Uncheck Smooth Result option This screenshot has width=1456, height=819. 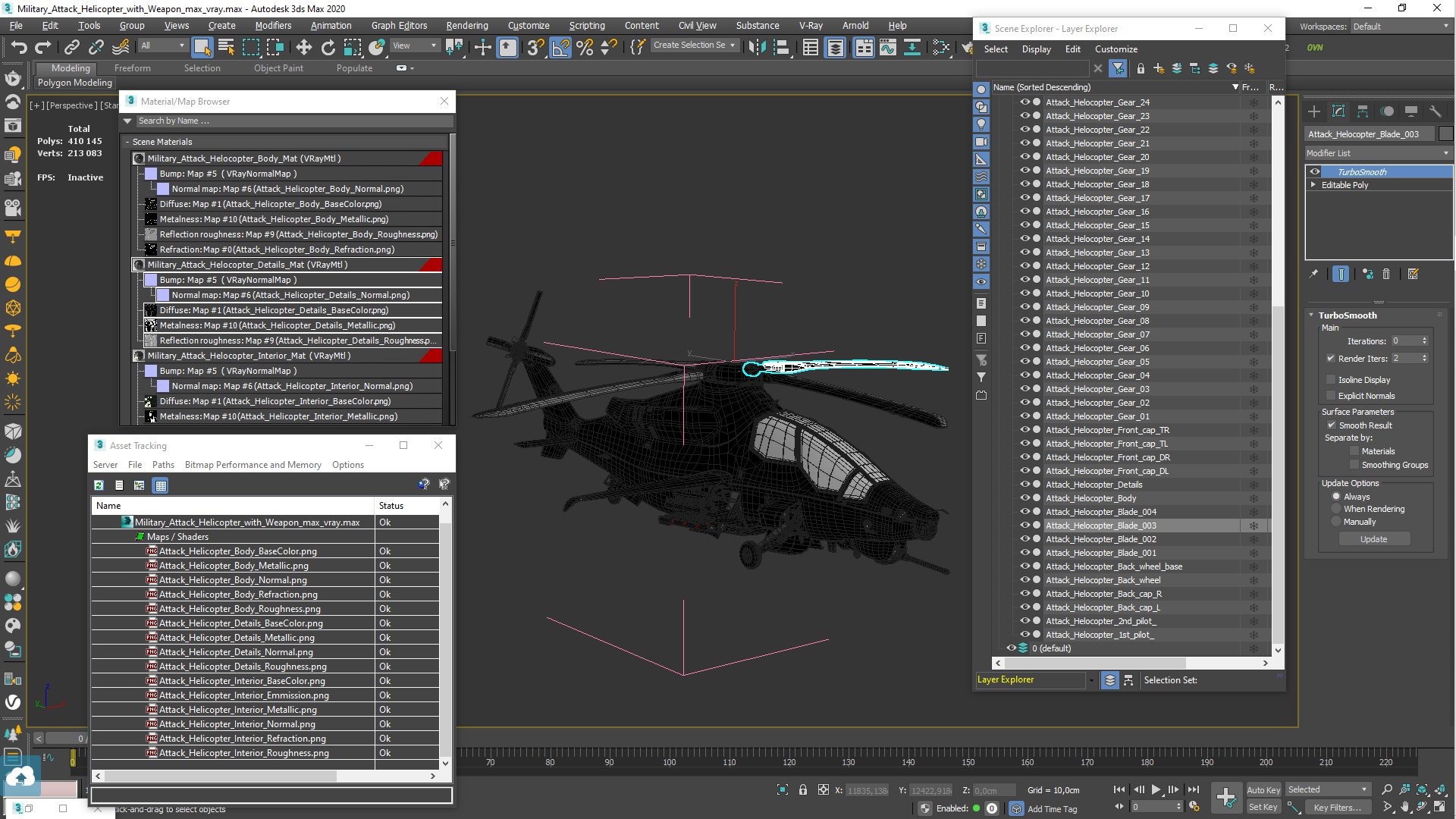coord(1332,425)
